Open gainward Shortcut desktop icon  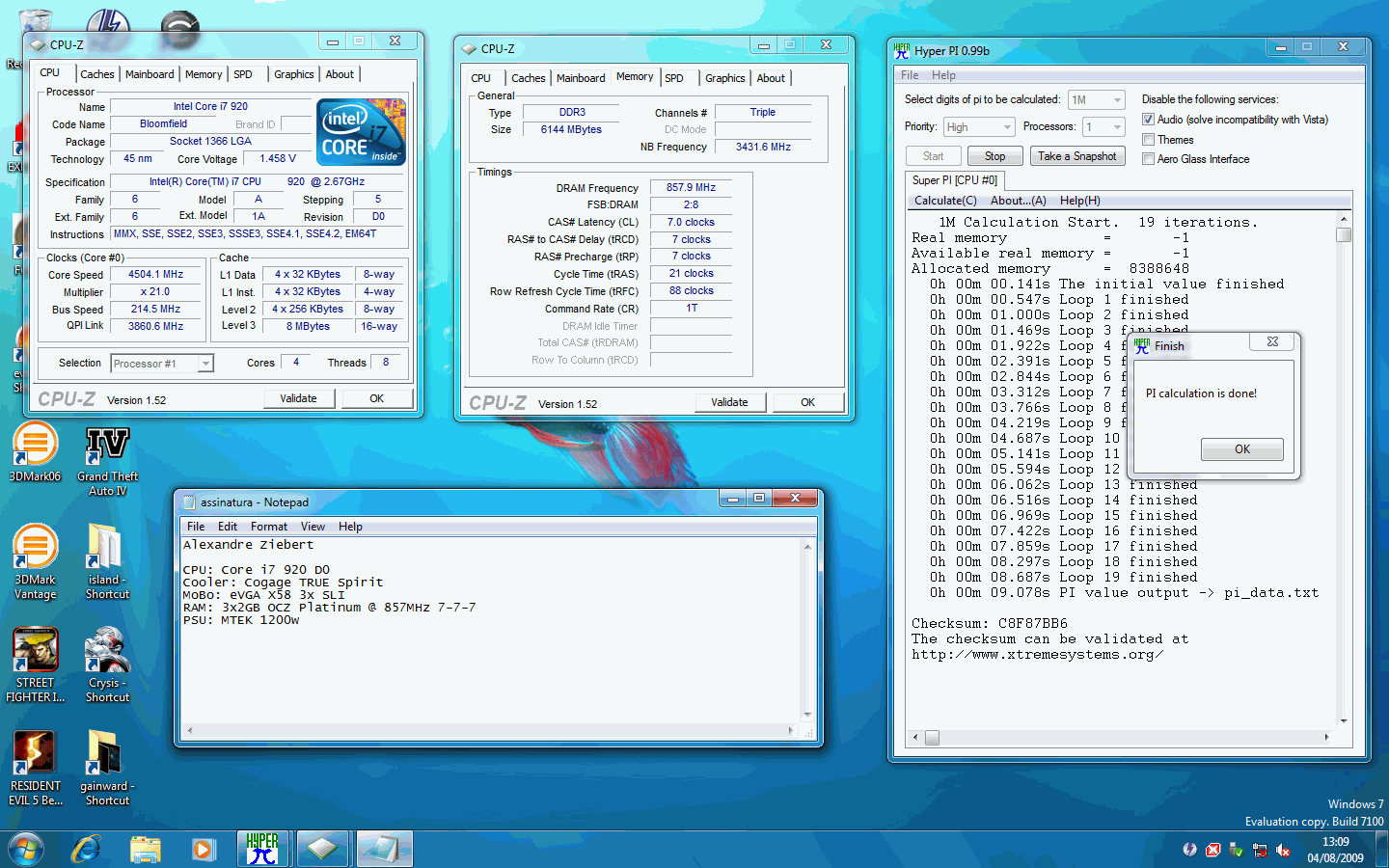107,768
